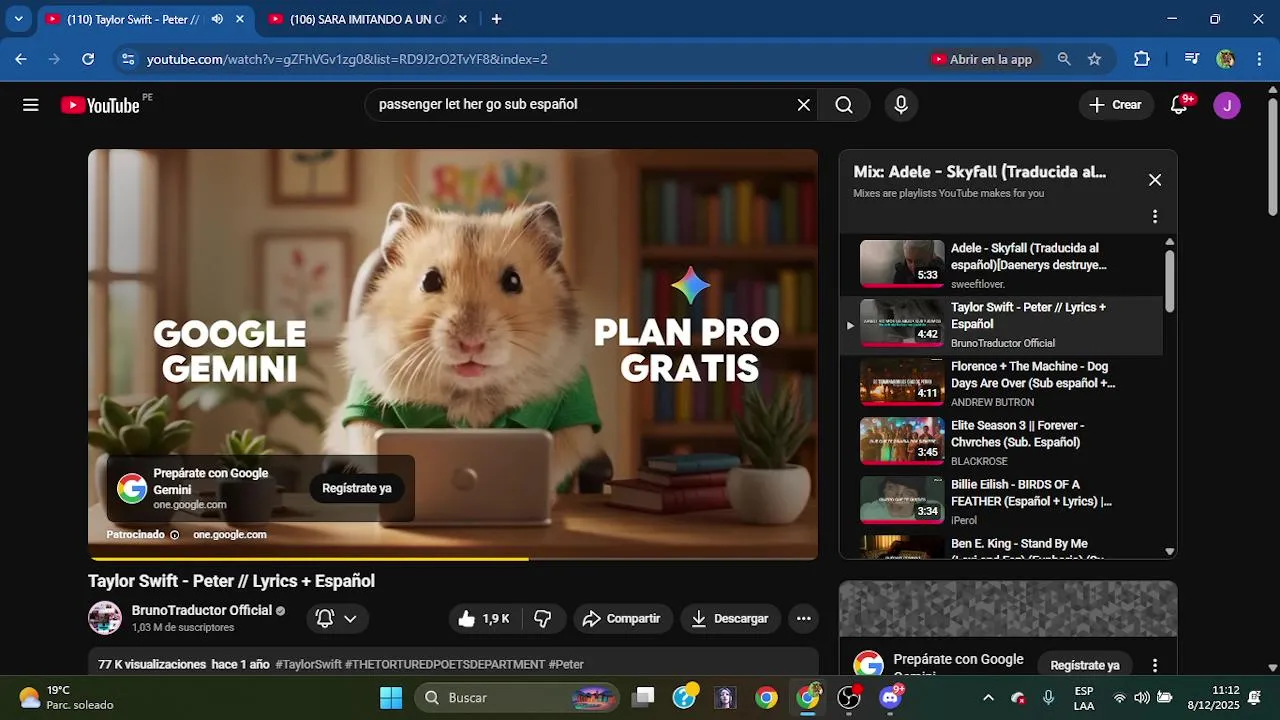Screen dimensions: 1280x720
Task: Open BrunoTraductor Official channel name
Action: tap(202, 611)
